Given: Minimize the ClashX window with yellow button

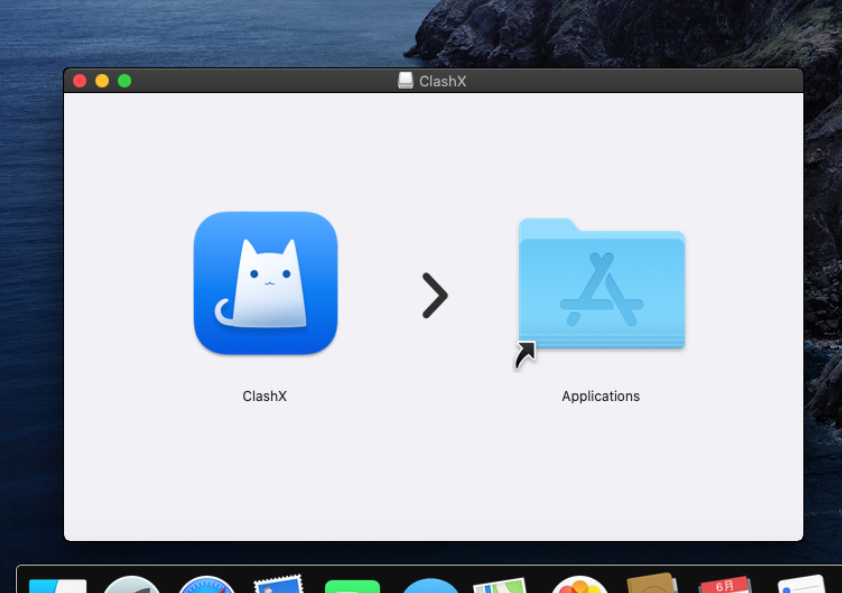Looking at the screenshot, I should click(x=102, y=81).
